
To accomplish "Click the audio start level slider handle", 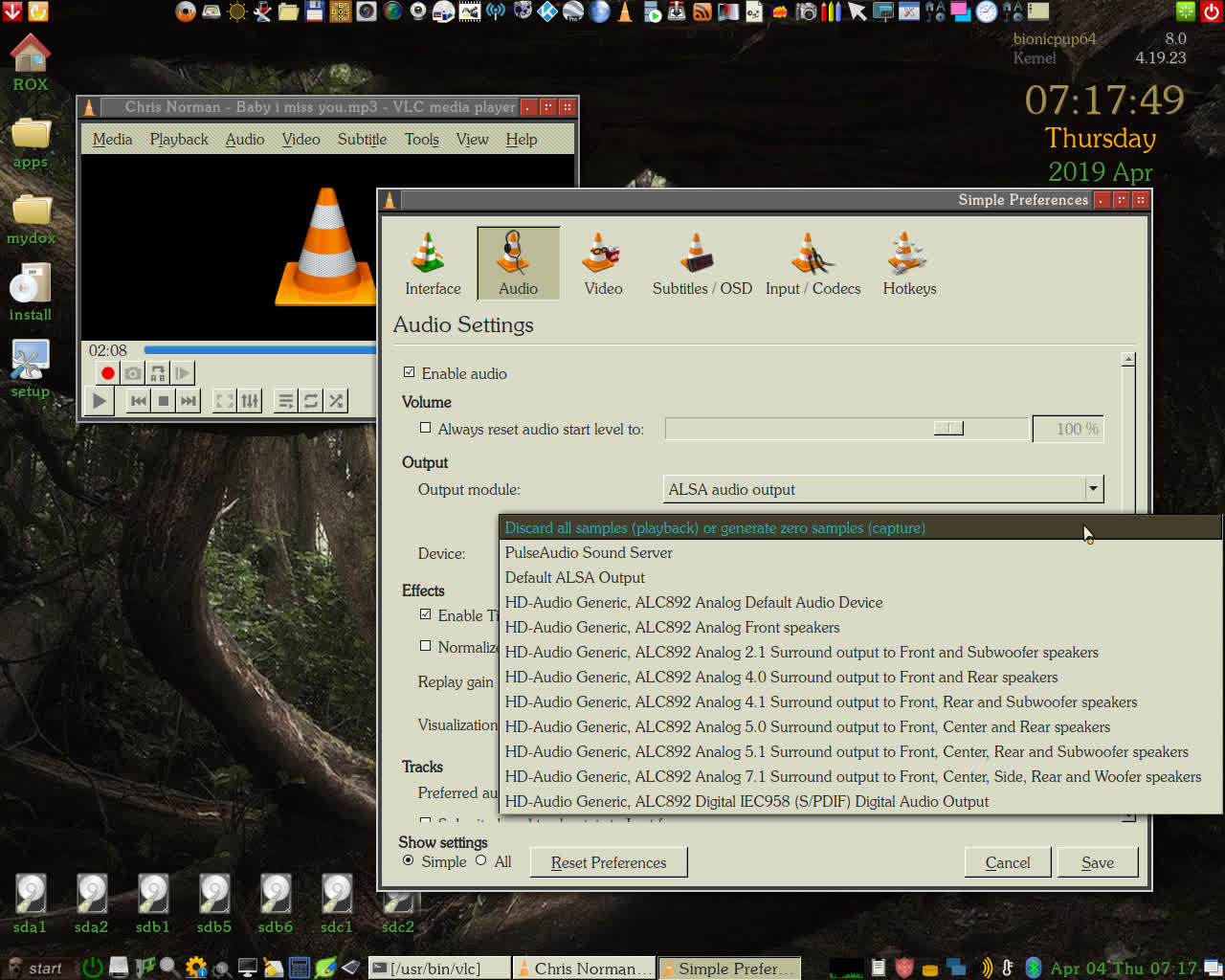I will (948, 428).
